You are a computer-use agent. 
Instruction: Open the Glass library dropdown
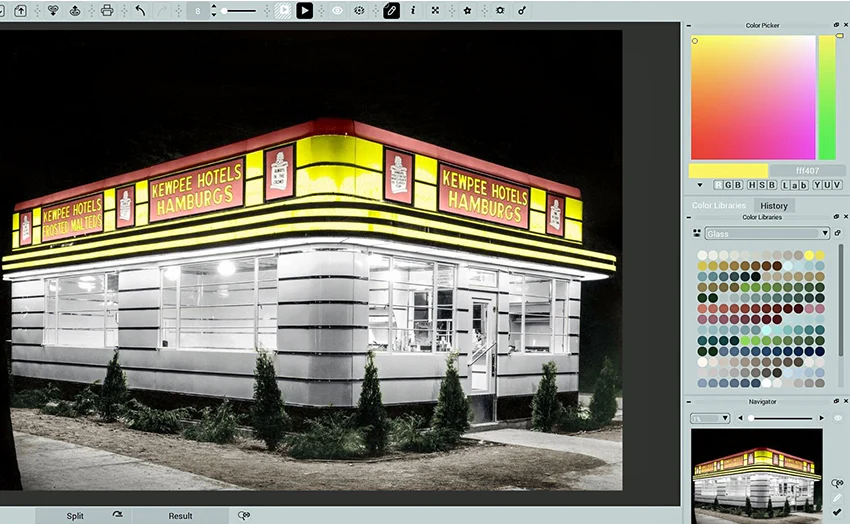pos(767,234)
